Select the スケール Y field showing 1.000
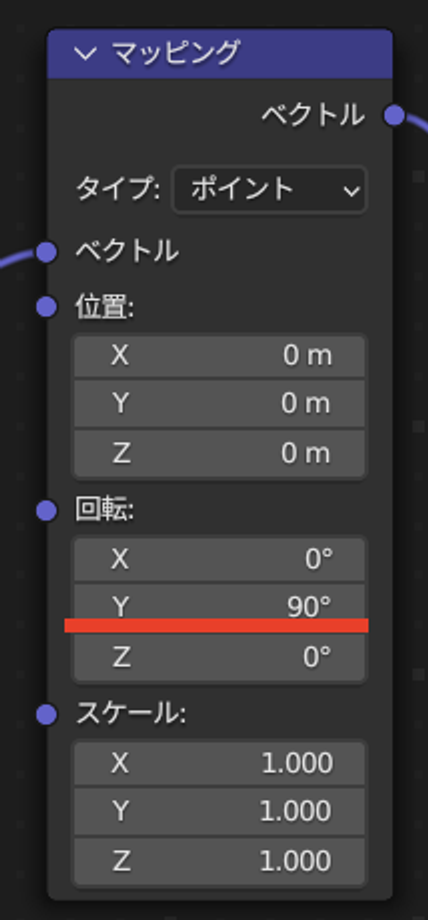The height and width of the screenshot is (920, 428). pos(219,811)
